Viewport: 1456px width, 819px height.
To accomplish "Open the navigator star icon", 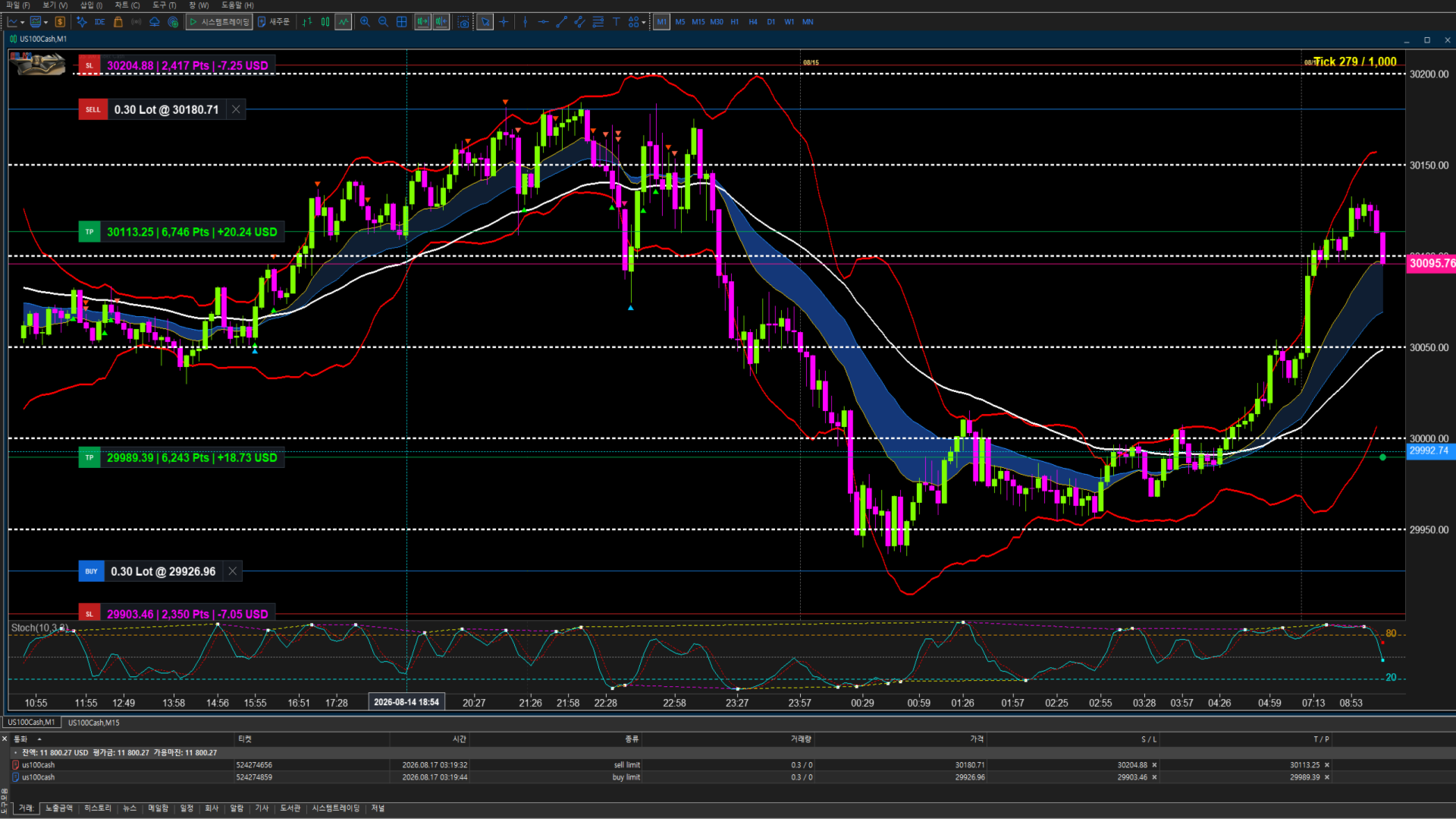I will 81,22.
